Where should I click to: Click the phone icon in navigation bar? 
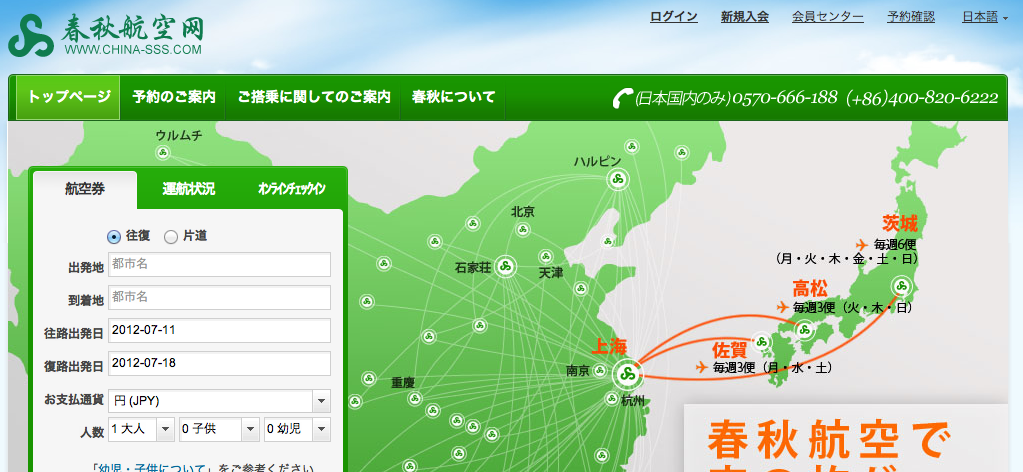click(622, 98)
